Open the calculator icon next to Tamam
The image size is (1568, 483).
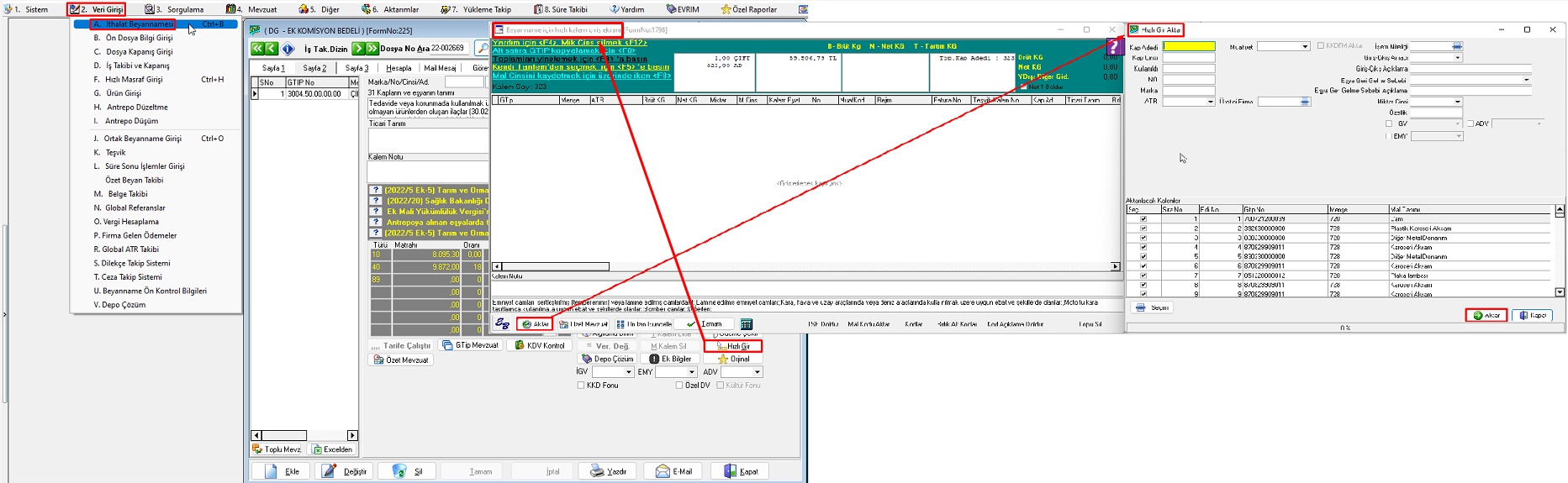747,324
